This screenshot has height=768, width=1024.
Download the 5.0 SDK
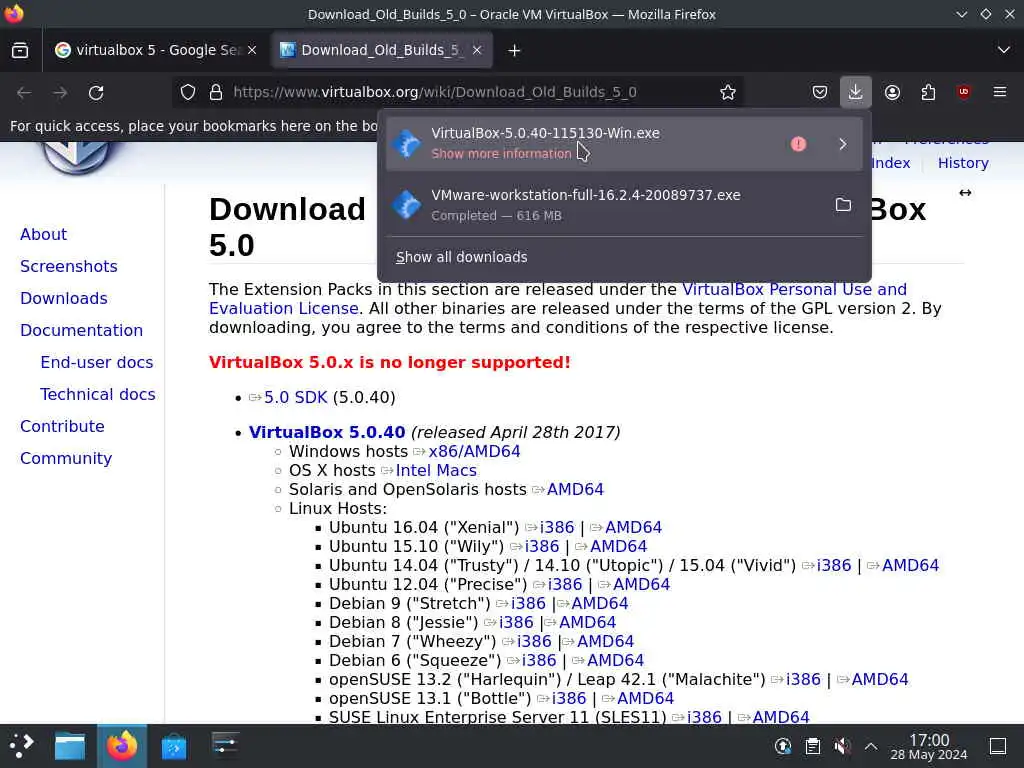(295, 398)
